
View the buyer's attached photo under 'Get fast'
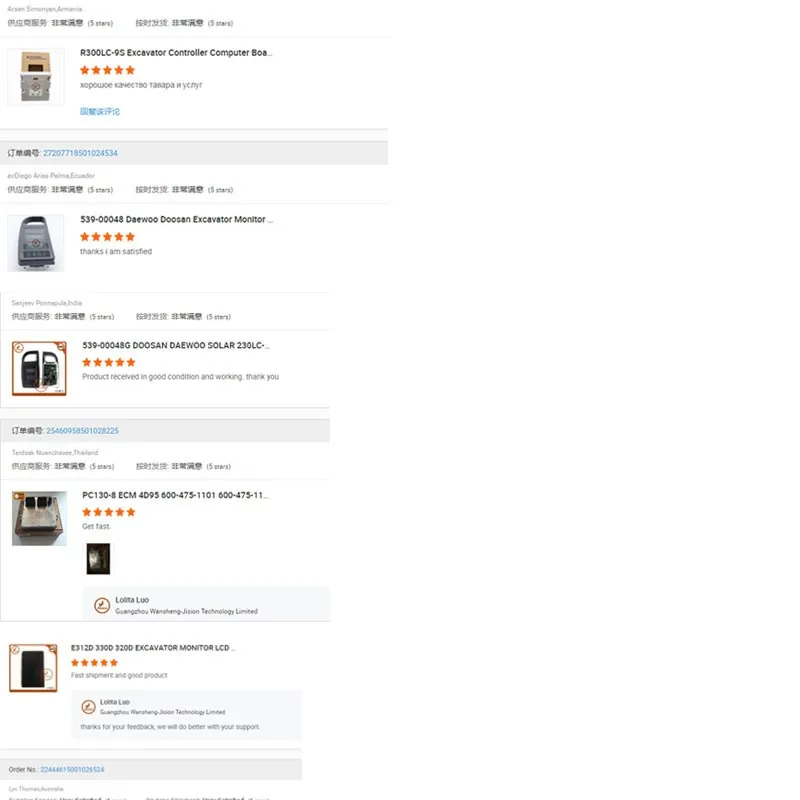(98, 559)
